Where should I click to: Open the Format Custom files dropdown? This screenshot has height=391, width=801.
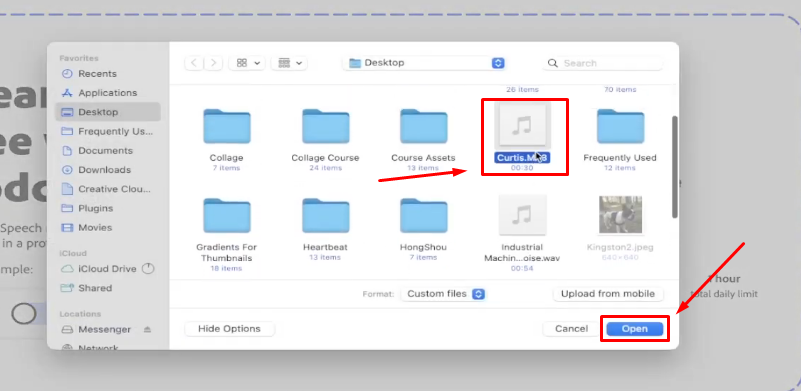[443, 294]
